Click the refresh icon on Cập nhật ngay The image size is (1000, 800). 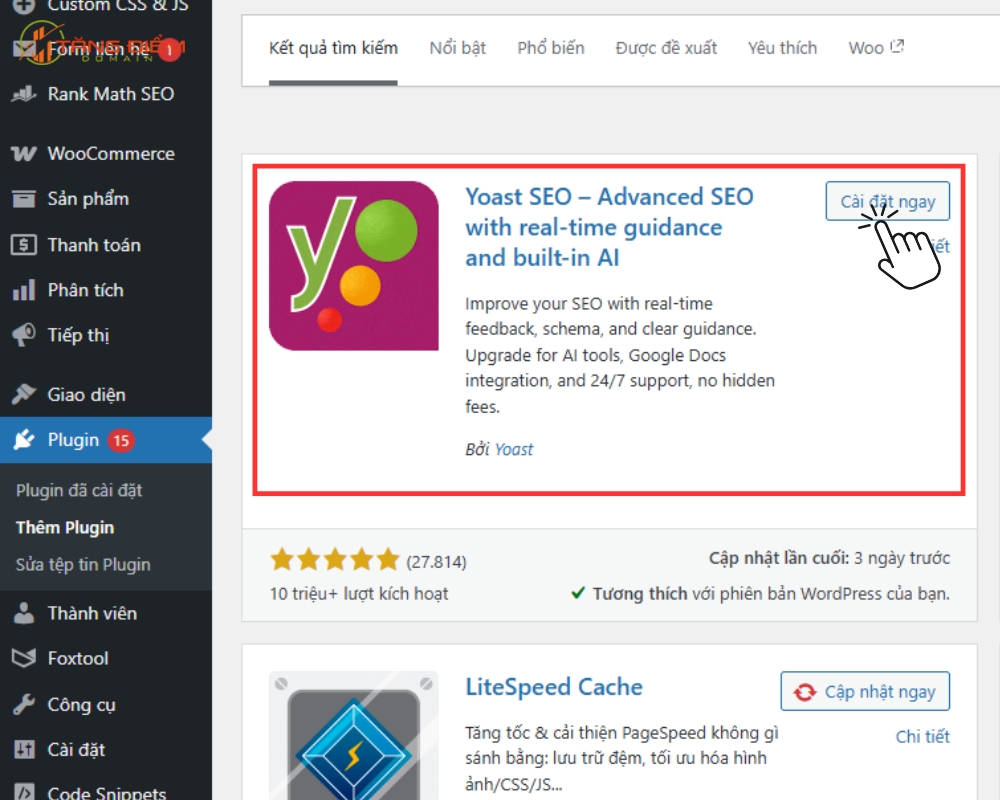coord(805,692)
